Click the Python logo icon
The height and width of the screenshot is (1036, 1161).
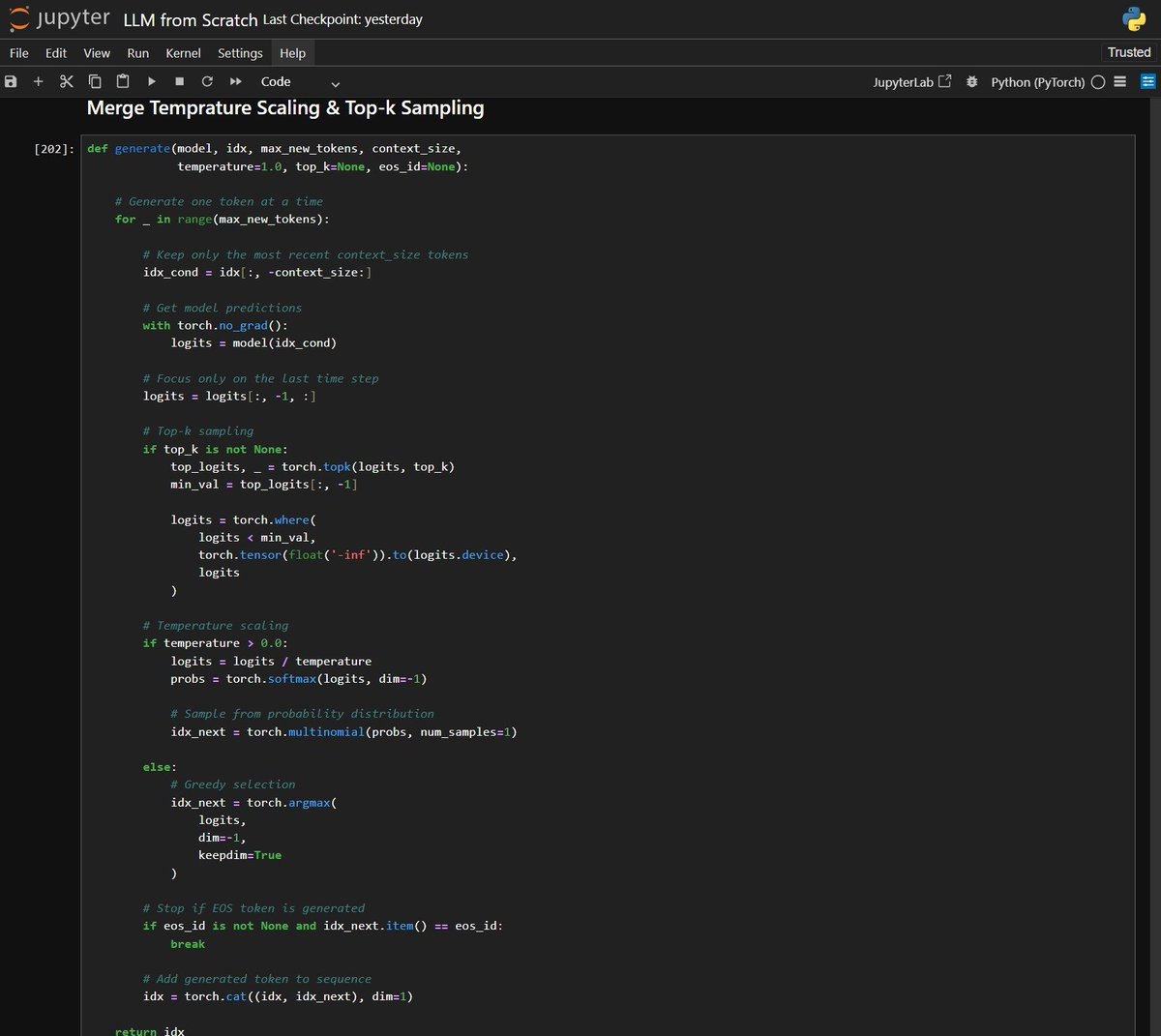[1134, 19]
